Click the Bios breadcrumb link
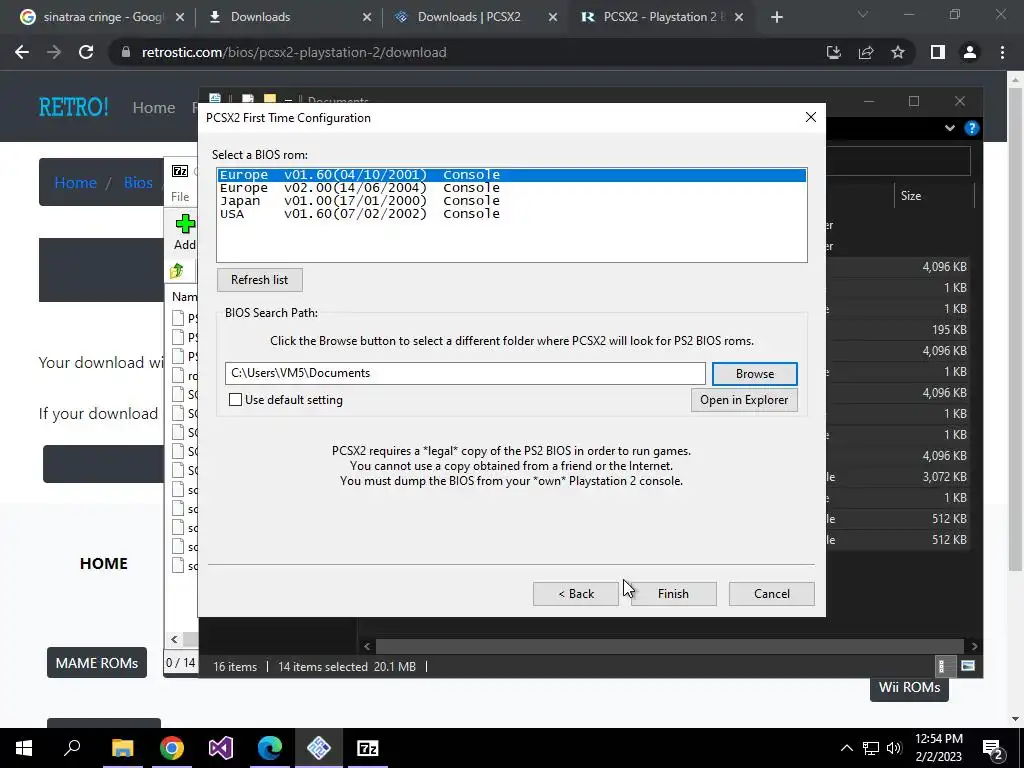Image resolution: width=1024 pixels, height=768 pixels. tap(138, 183)
